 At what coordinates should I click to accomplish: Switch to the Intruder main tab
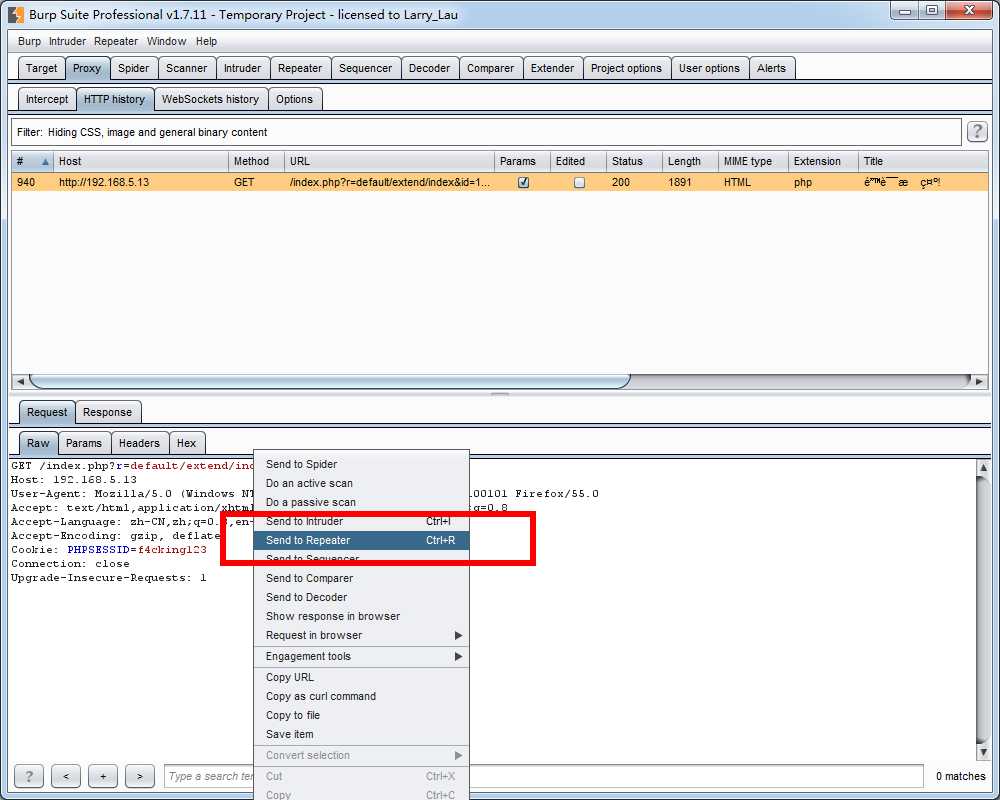(242, 68)
